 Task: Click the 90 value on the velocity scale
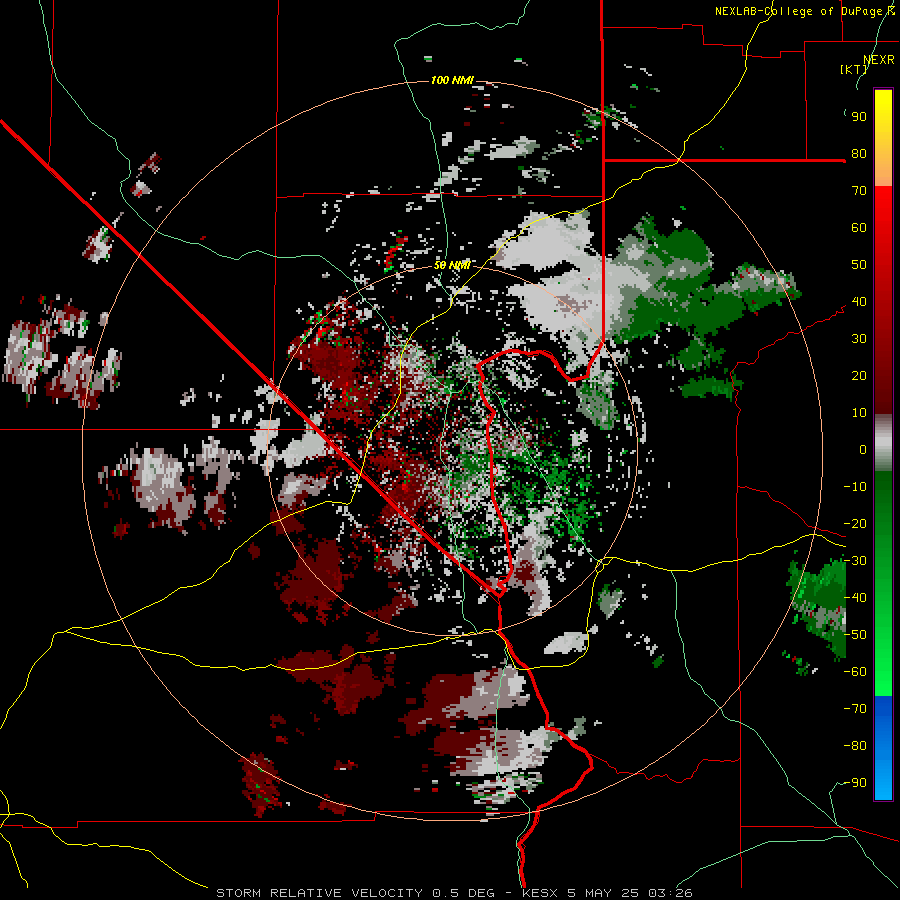coord(859,117)
